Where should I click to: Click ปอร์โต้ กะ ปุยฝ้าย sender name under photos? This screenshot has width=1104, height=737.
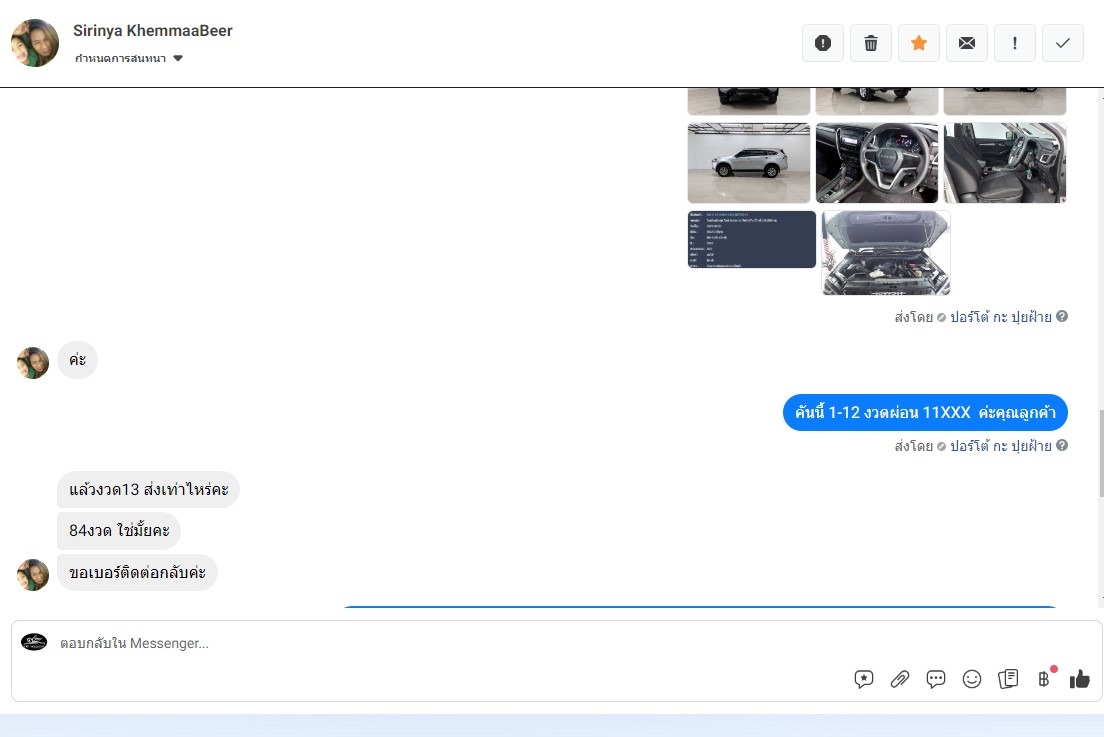tap(1000, 317)
